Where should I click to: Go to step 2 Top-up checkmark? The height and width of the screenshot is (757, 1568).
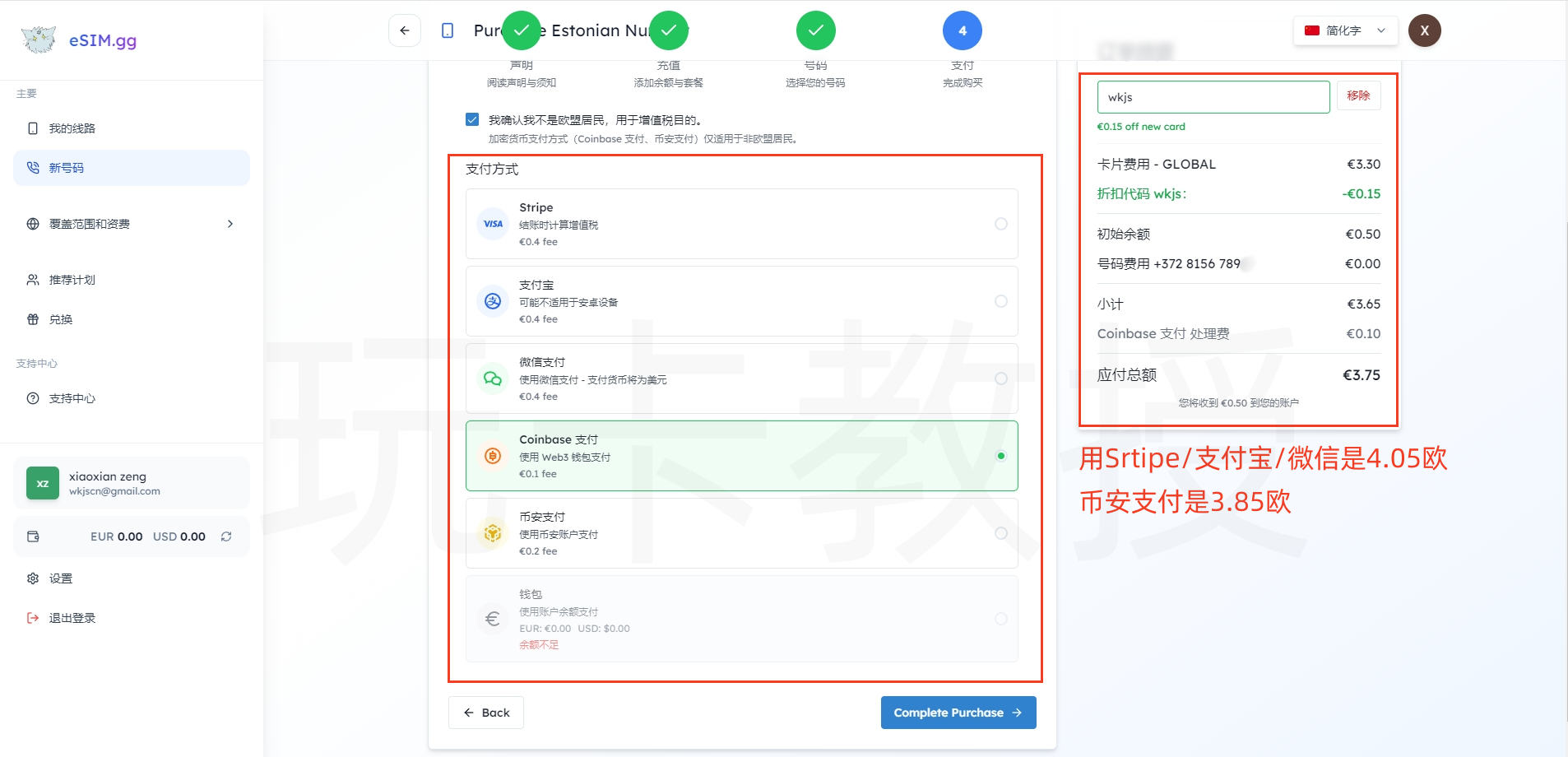coord(669,30)
